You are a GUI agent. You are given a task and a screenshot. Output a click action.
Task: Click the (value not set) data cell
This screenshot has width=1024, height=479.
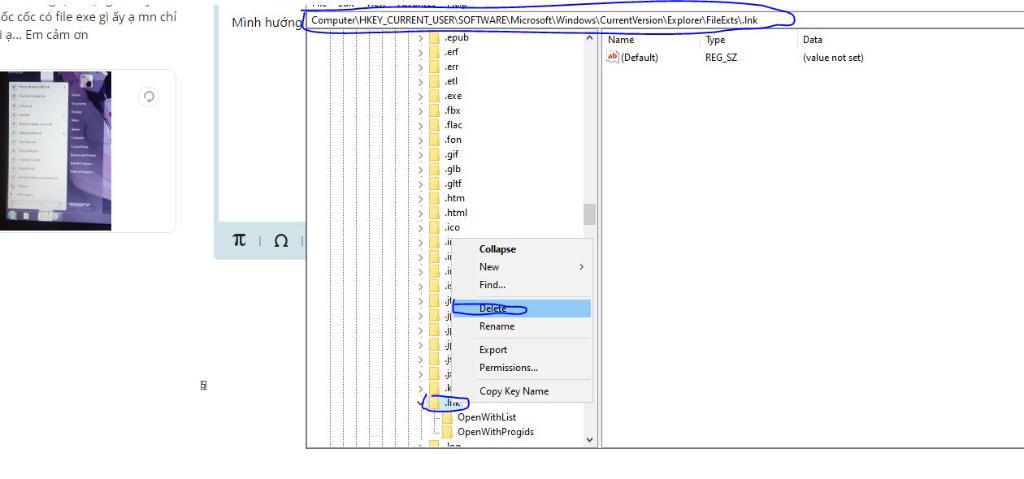coord(833,58)
